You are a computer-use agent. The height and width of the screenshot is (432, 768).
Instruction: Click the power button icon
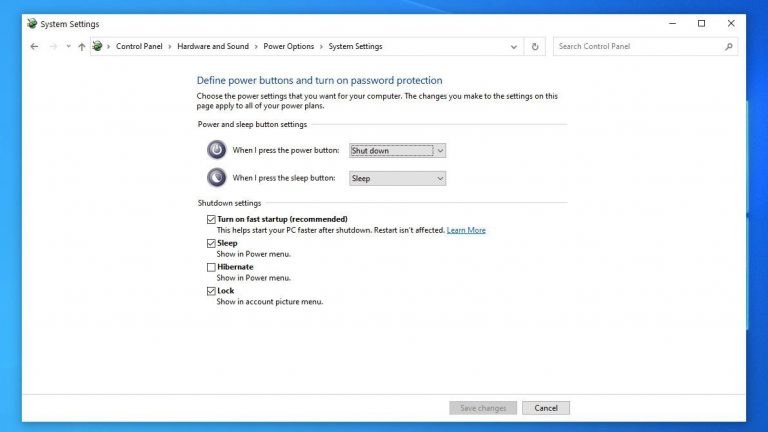pyautogui.click(x=216, y=150)
